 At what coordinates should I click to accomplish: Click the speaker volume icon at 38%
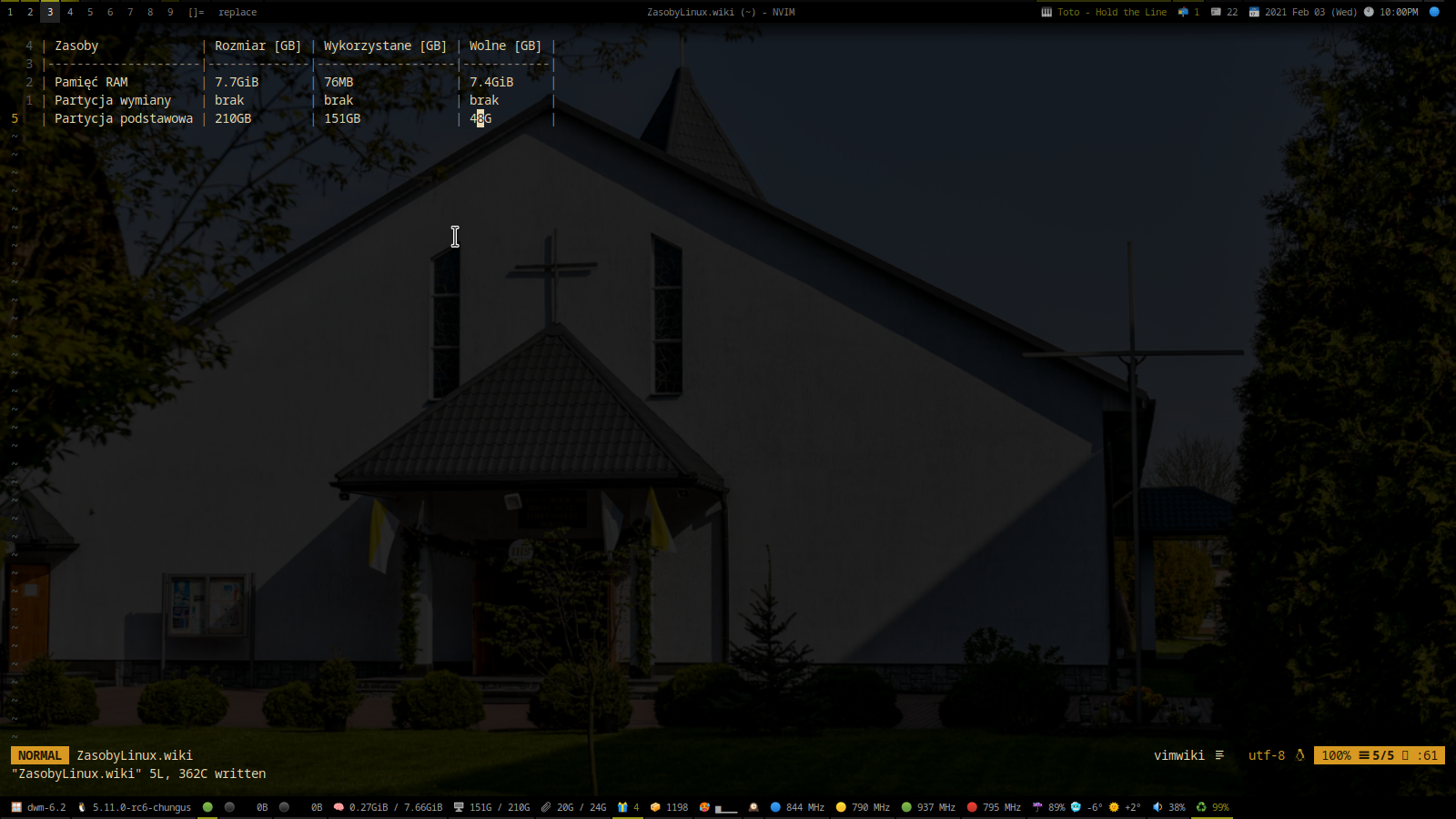[1158, 807]
